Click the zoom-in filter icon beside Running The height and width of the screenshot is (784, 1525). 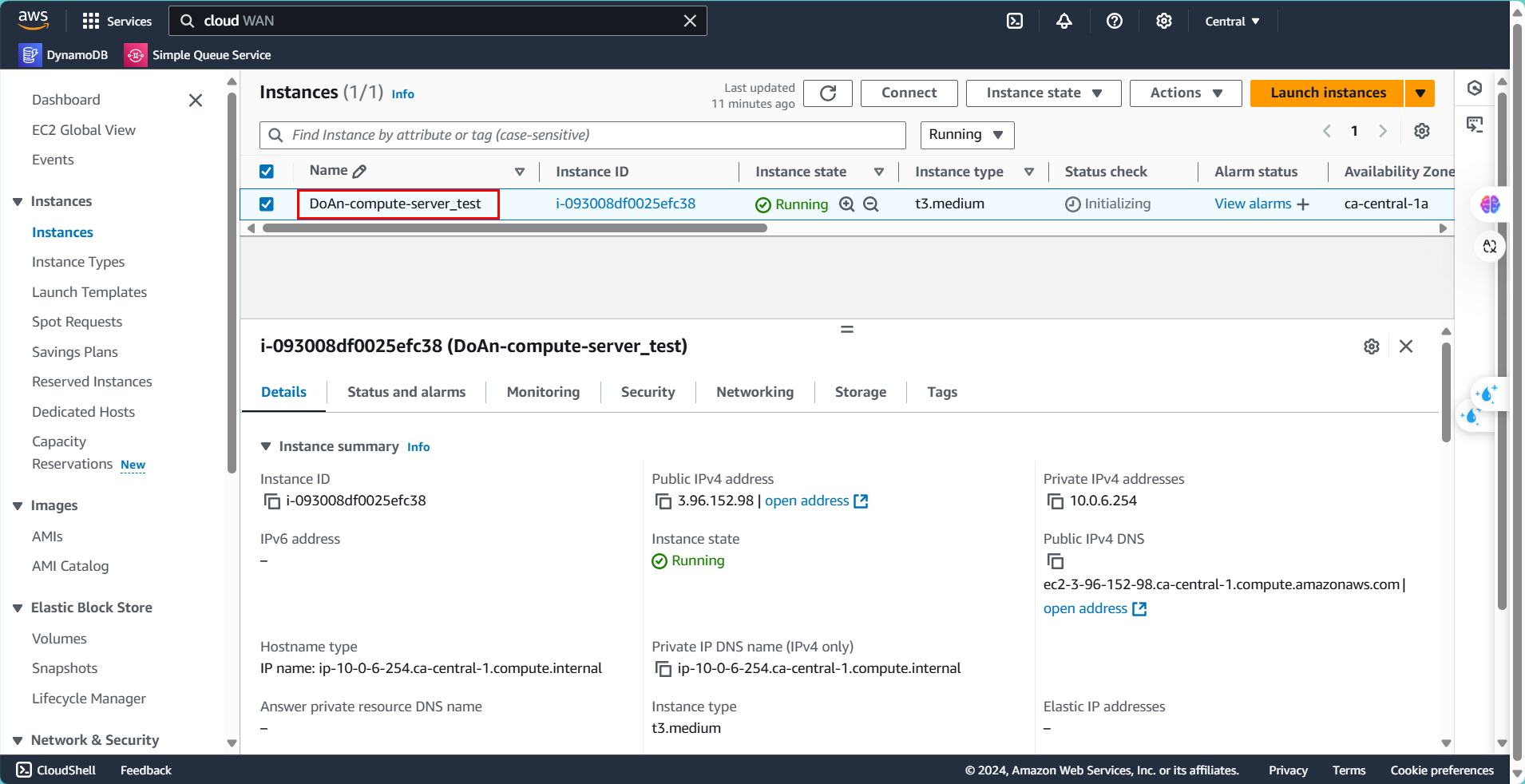tap(847, 204)
